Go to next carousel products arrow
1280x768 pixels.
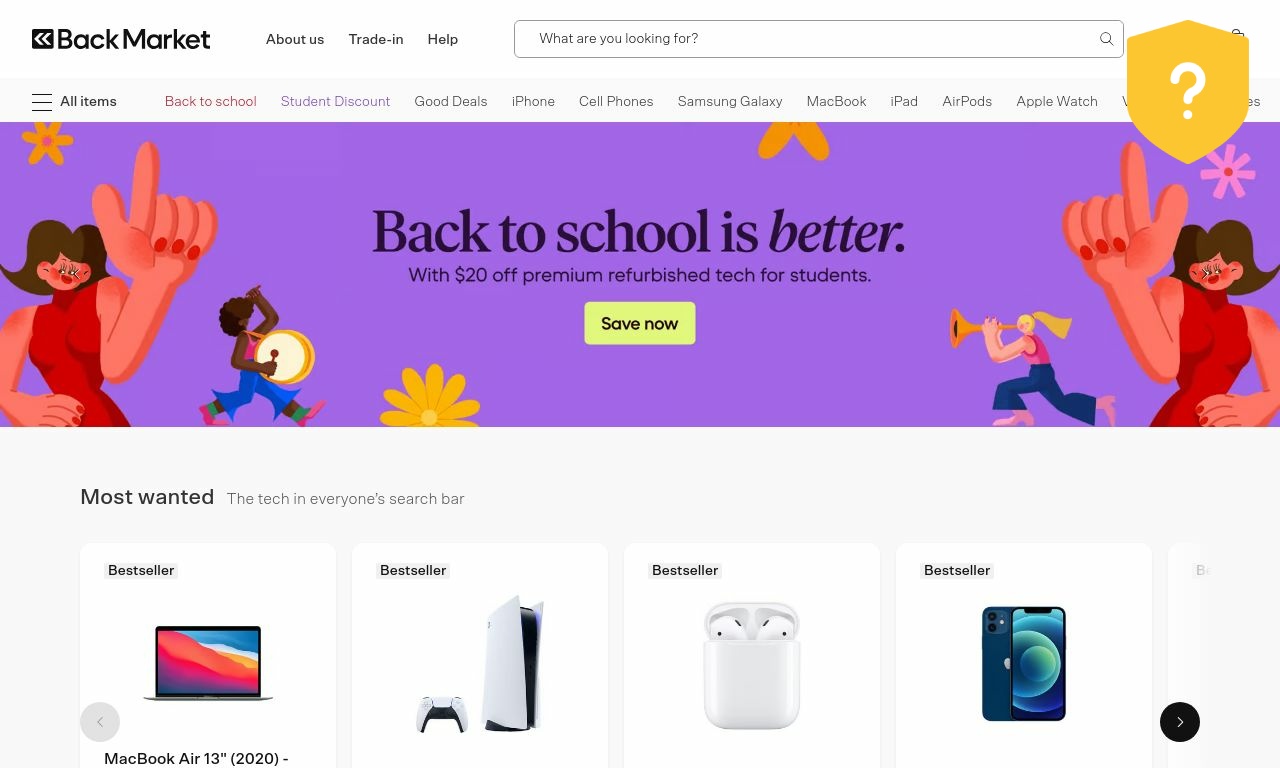[x=1180, y=722]
